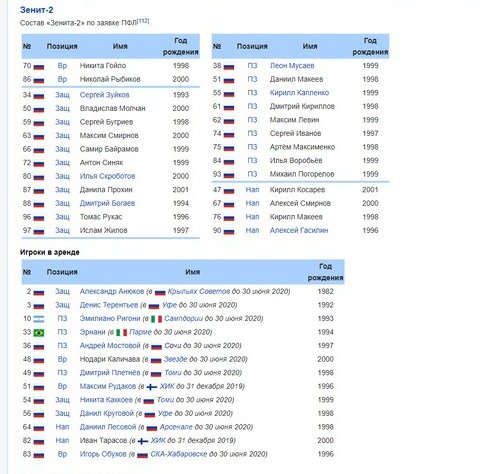The height and width of the screenshot is (474, 486).
Task: Open reference footnote 112
Action: pos(143,21)
